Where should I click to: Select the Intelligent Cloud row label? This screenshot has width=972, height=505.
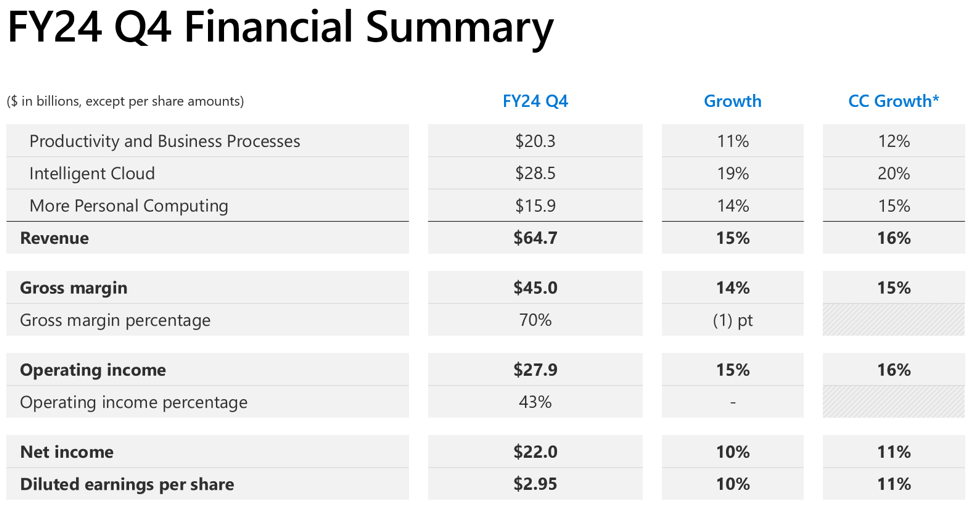click(92, 173)
